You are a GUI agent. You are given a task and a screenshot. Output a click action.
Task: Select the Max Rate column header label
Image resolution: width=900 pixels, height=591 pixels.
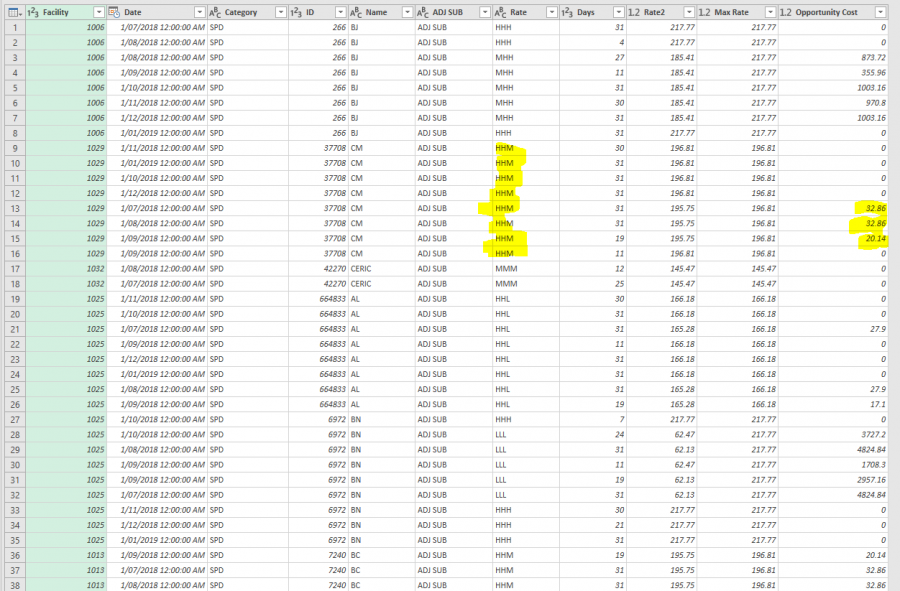coord(731,12)
